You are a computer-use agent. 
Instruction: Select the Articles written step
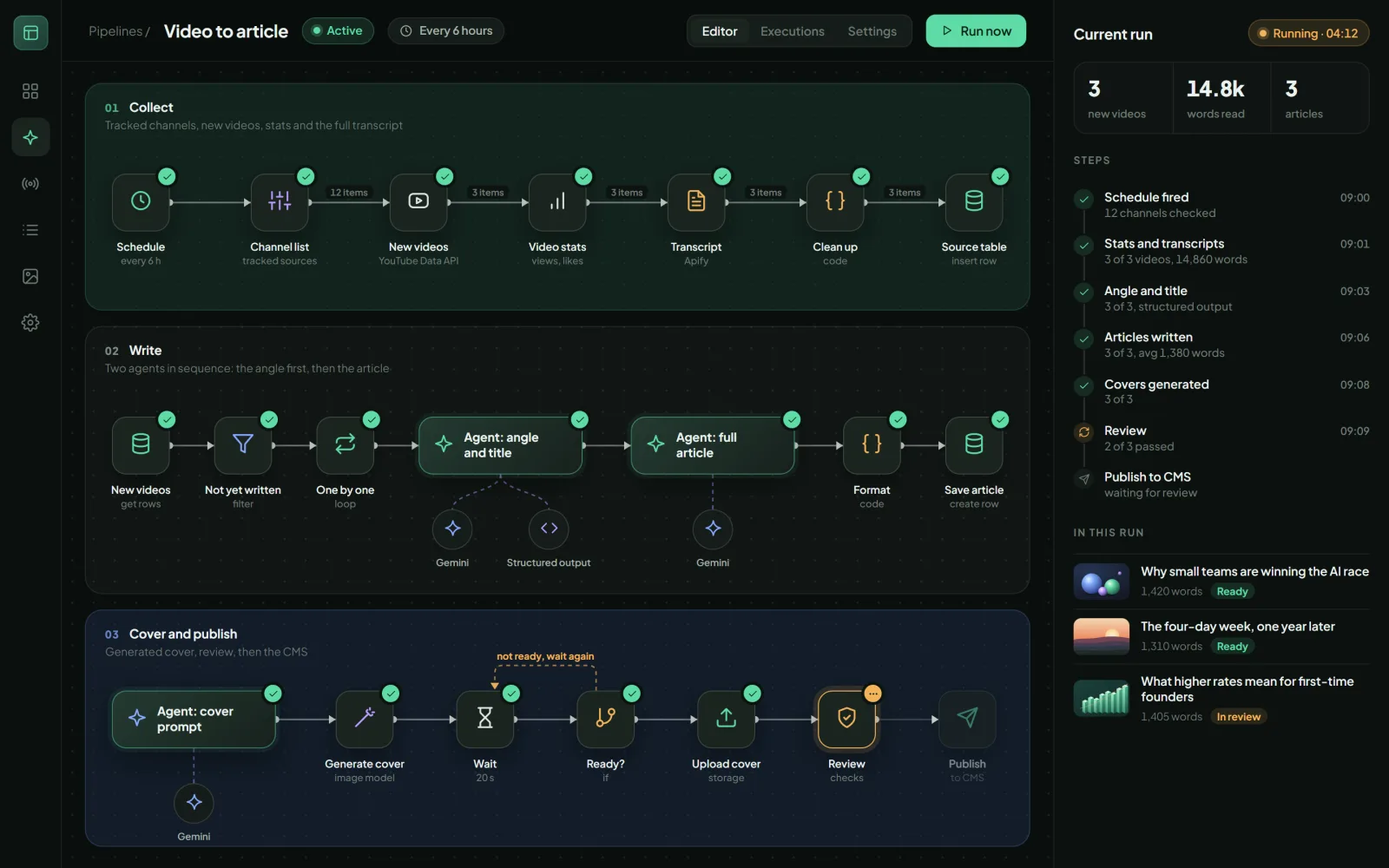1221,345
